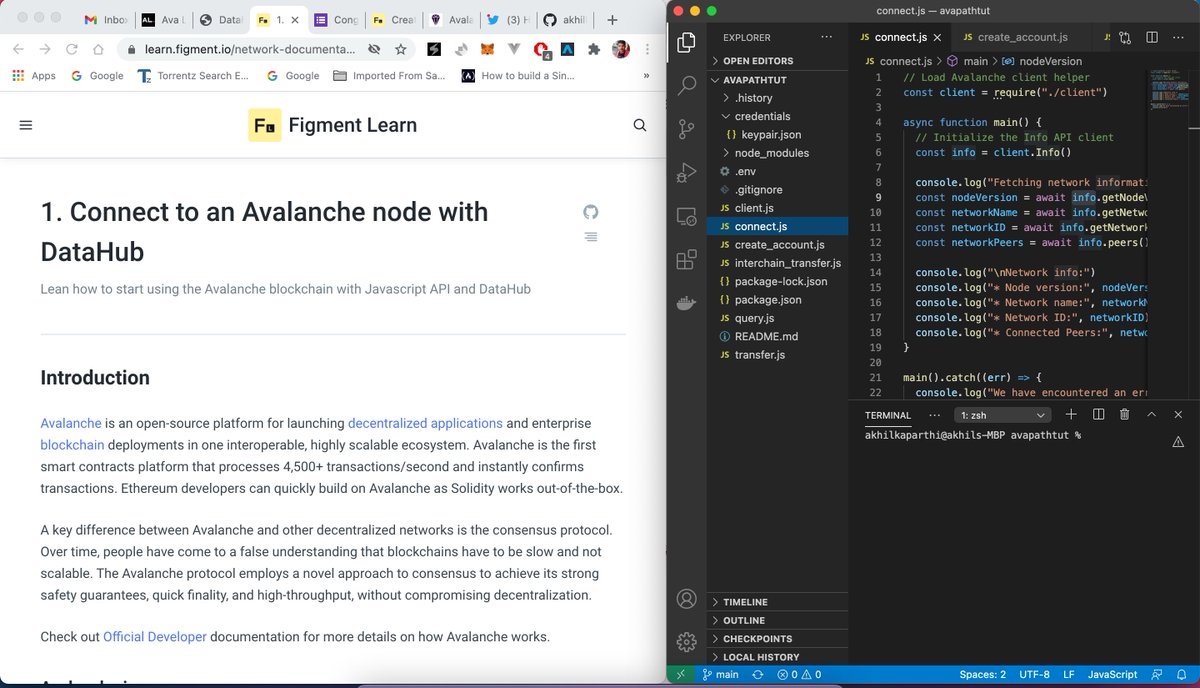Open the Figment Learn hamburger menu

[x=25, y=124]
